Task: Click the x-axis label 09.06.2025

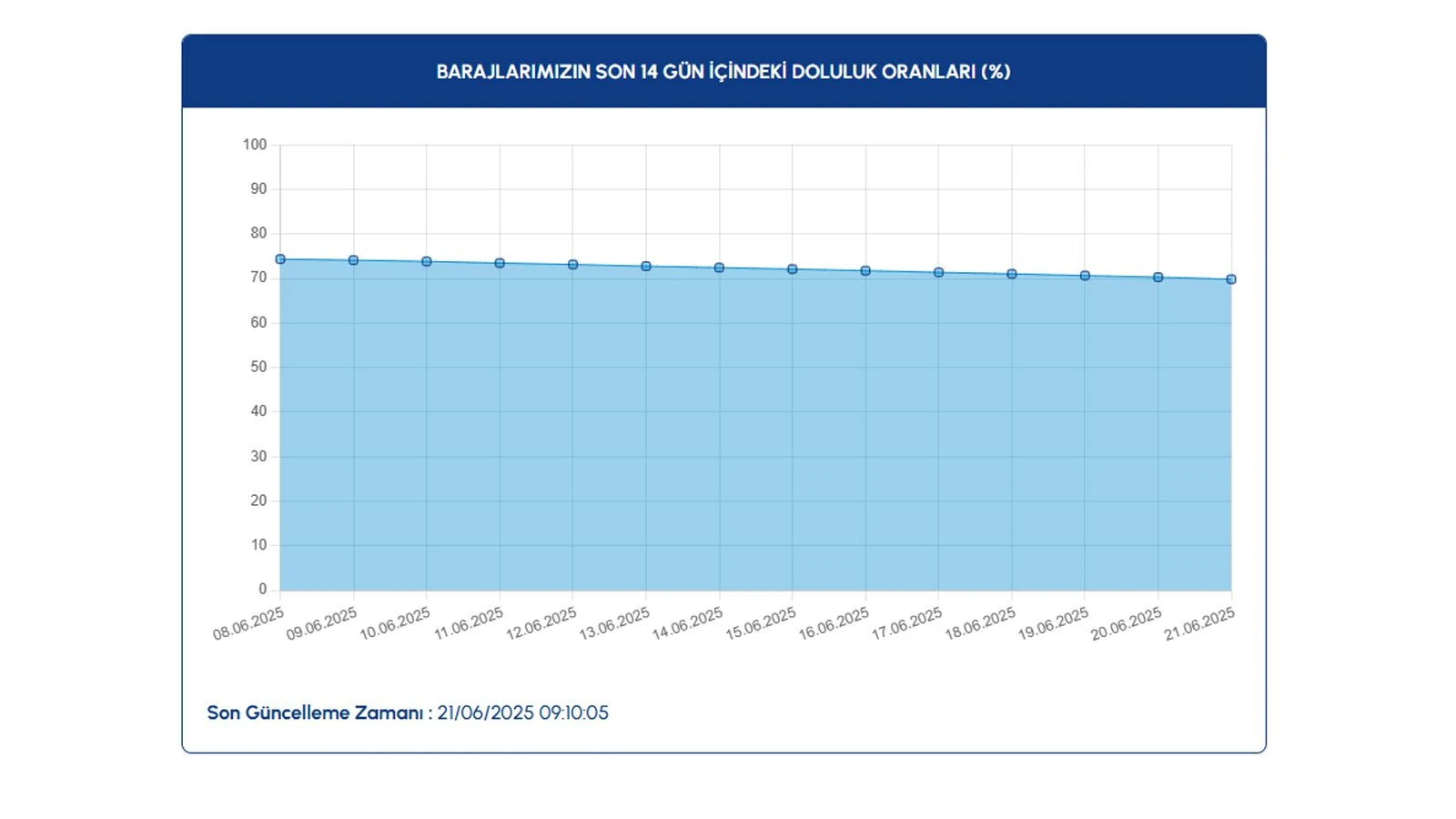Action: point(321,624)
